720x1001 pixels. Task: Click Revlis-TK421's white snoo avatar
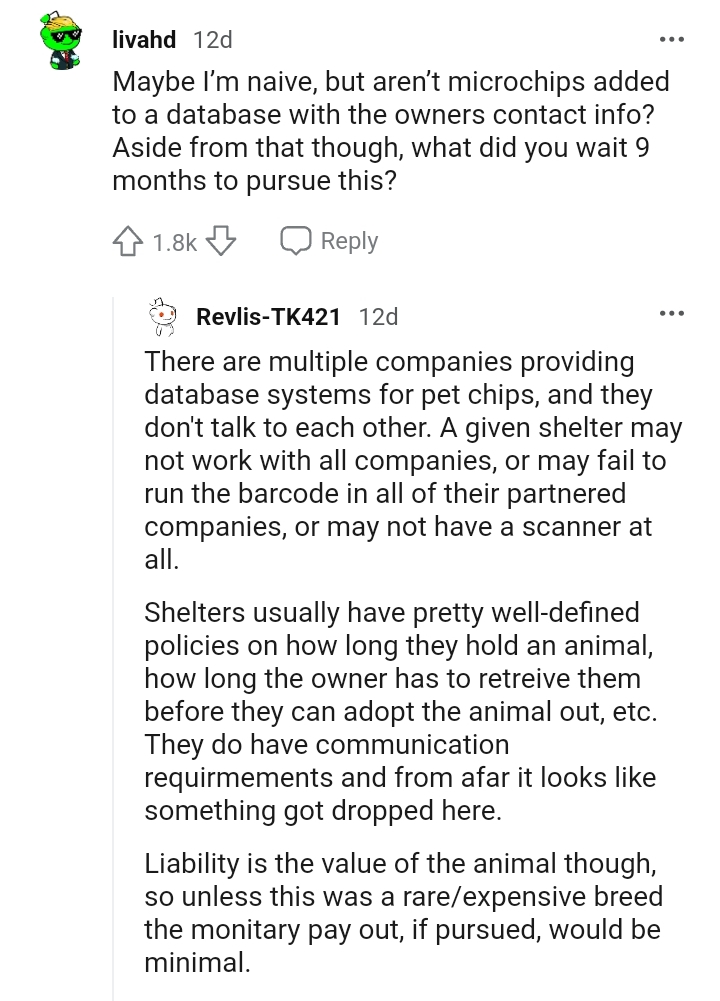tap(162, 316)
